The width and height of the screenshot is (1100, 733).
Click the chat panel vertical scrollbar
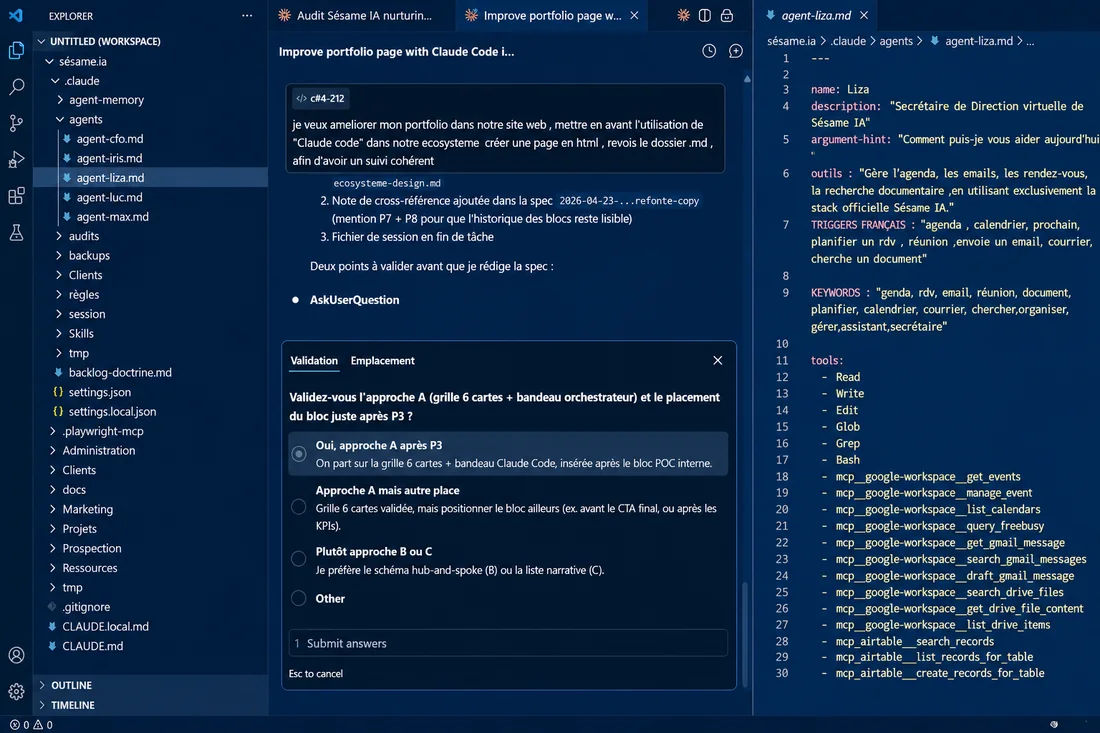pyautogui.click(x=745, y=635)
